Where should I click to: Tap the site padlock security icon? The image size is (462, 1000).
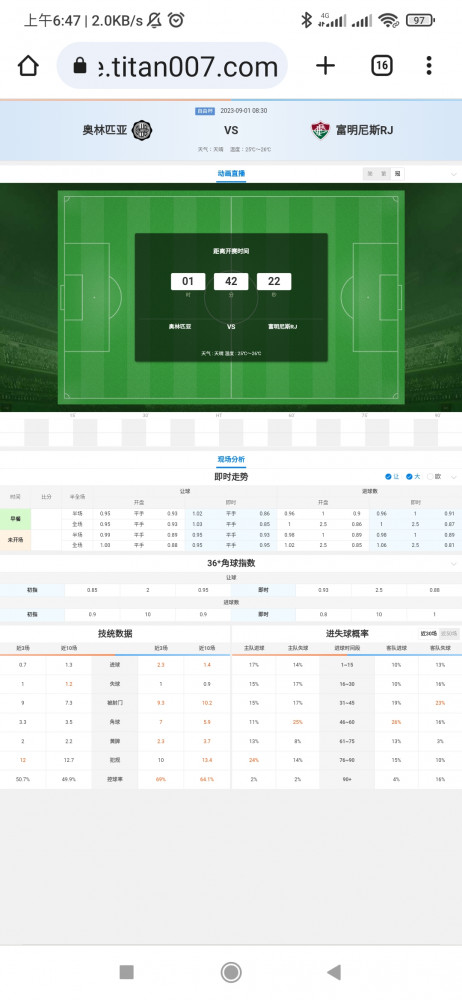tap(80, 66)
